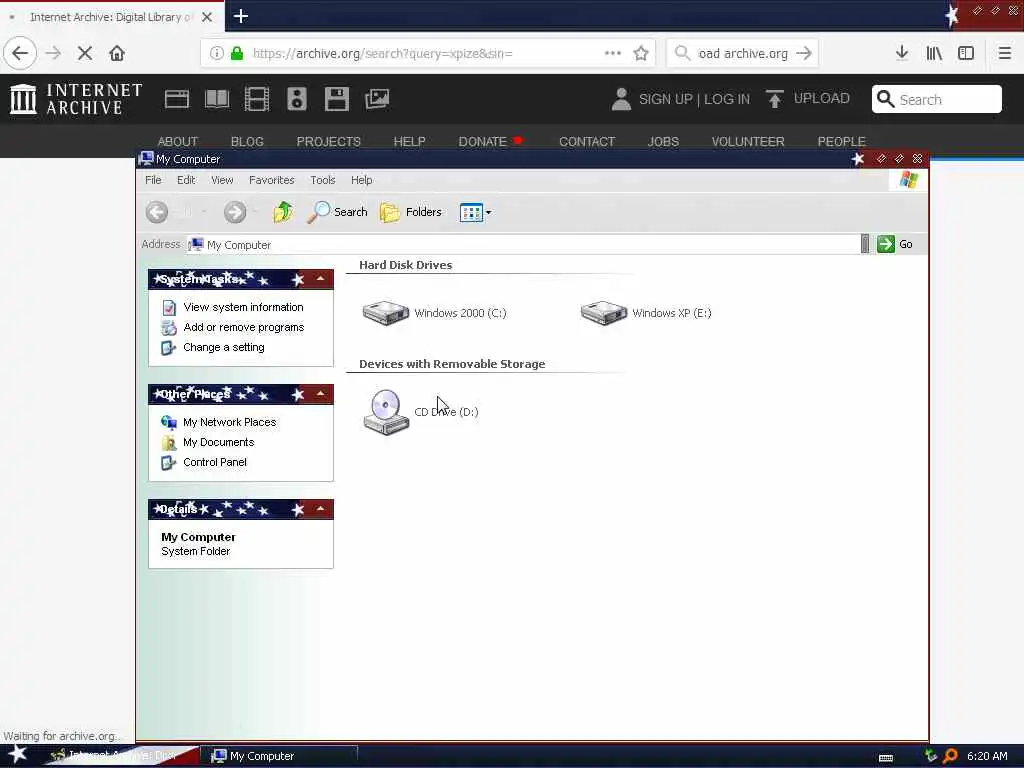The image size is (1024, 768).
Task: Open the Favorites menu in My Computer
Action: point(272,180)
